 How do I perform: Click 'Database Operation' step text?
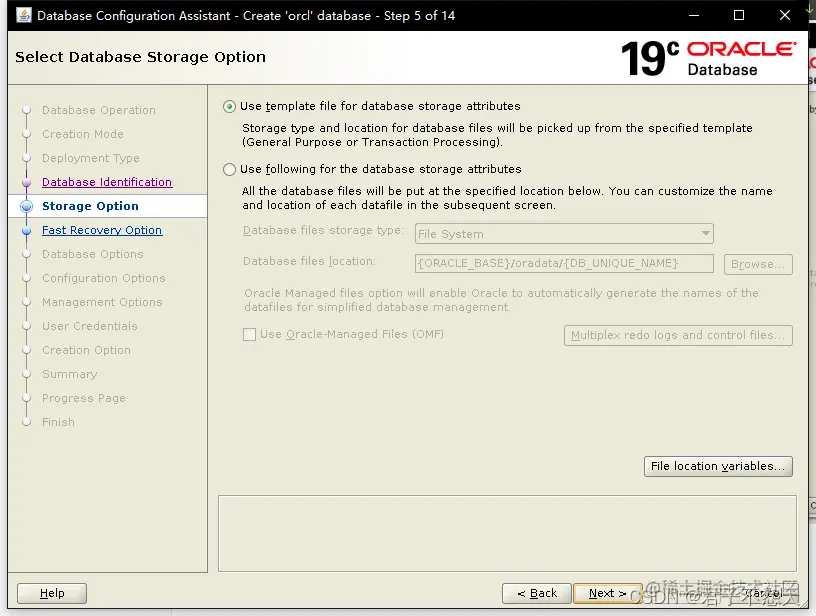tap(99, 110)
